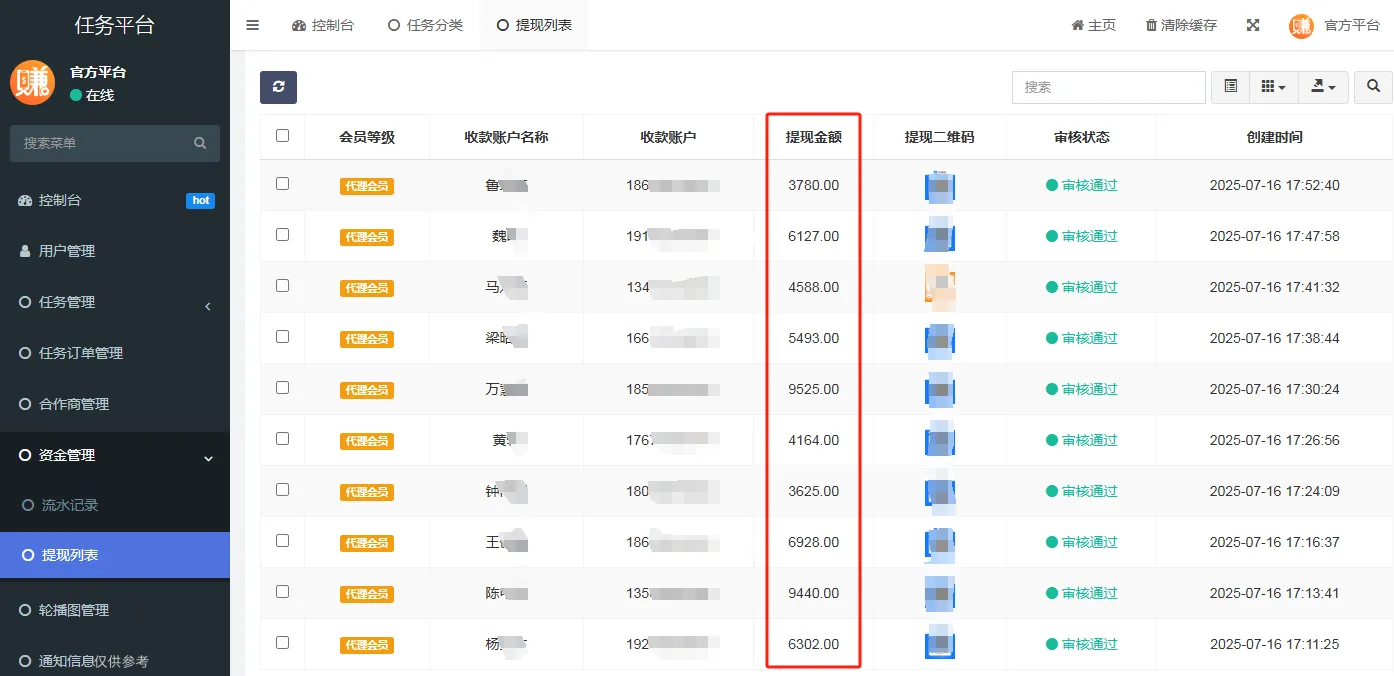Tick checkbox for the 4588.00 row
The height and width of the screenshot is (676, 1394).
pos(282,286)
